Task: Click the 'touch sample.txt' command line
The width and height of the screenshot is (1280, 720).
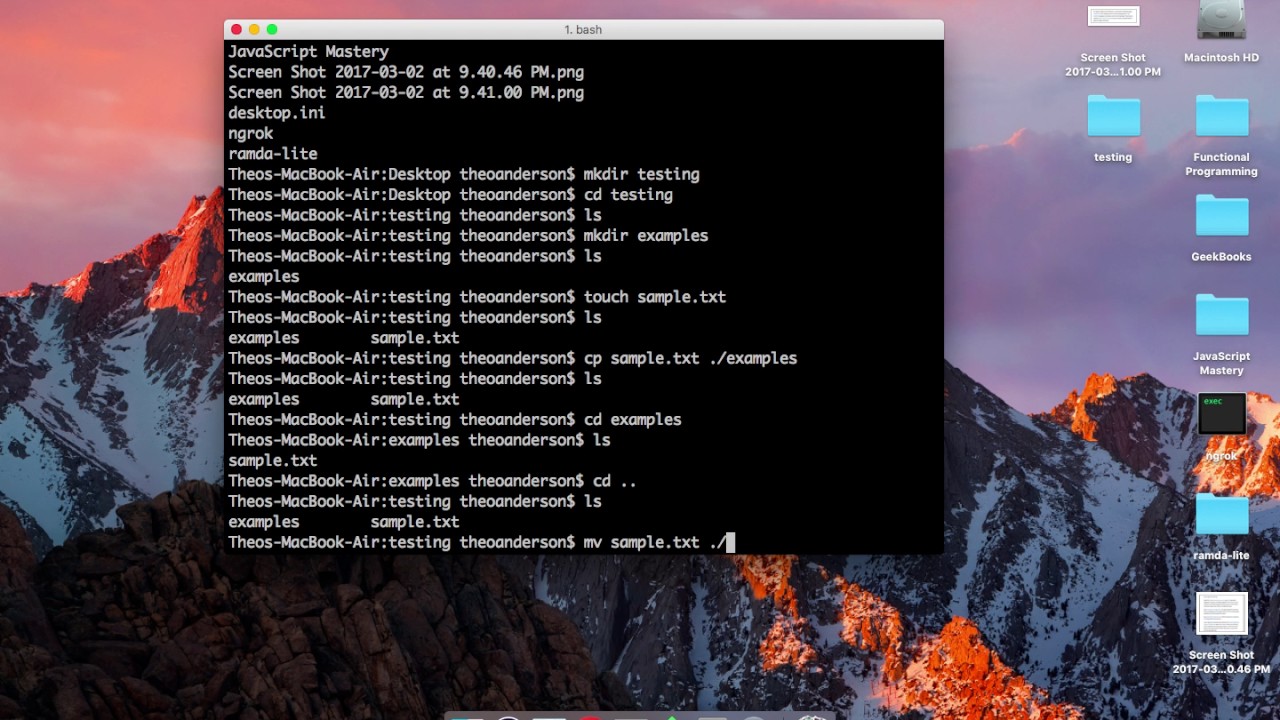Action: [x=477, y=297]
